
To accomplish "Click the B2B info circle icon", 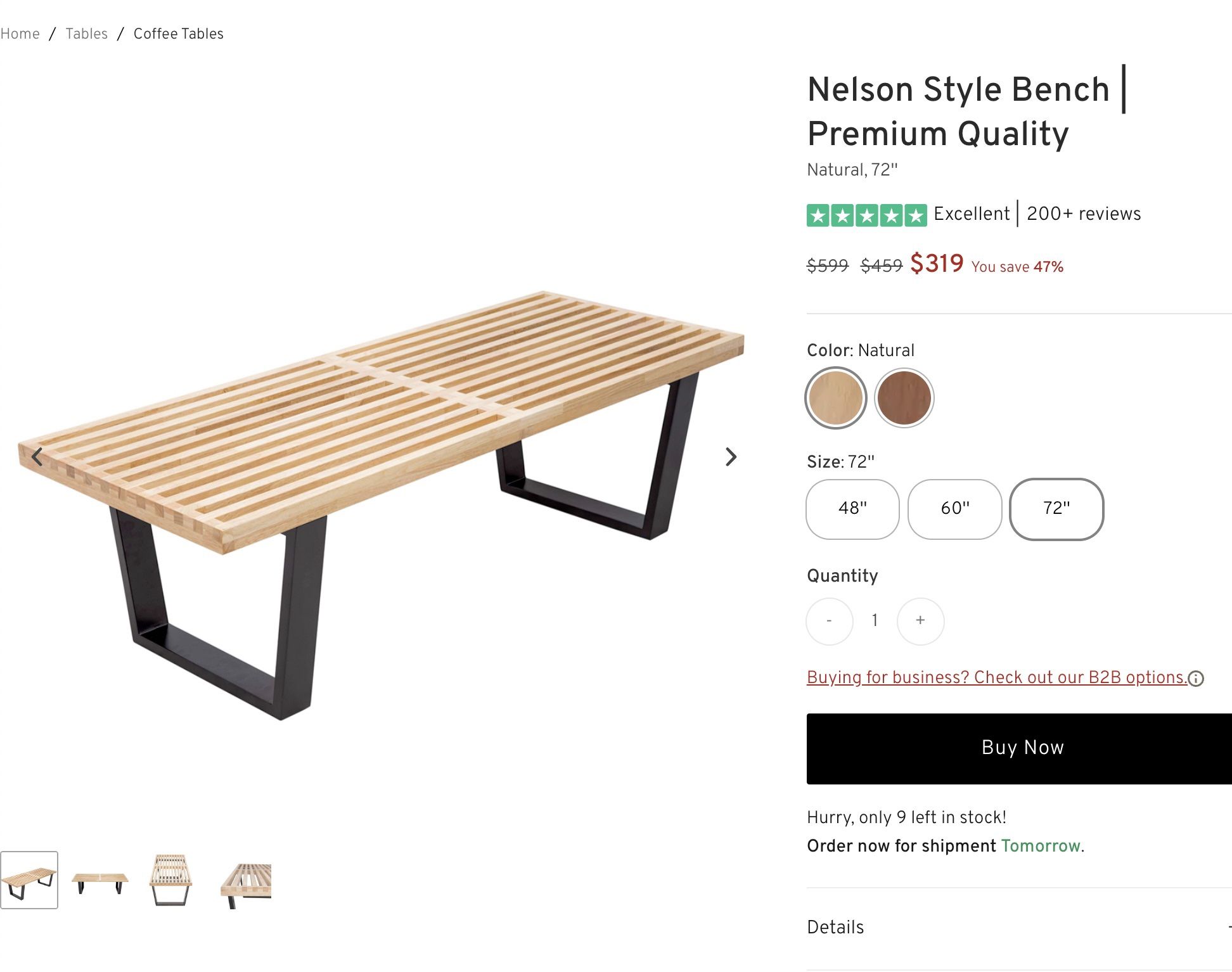I will 1196,679.
